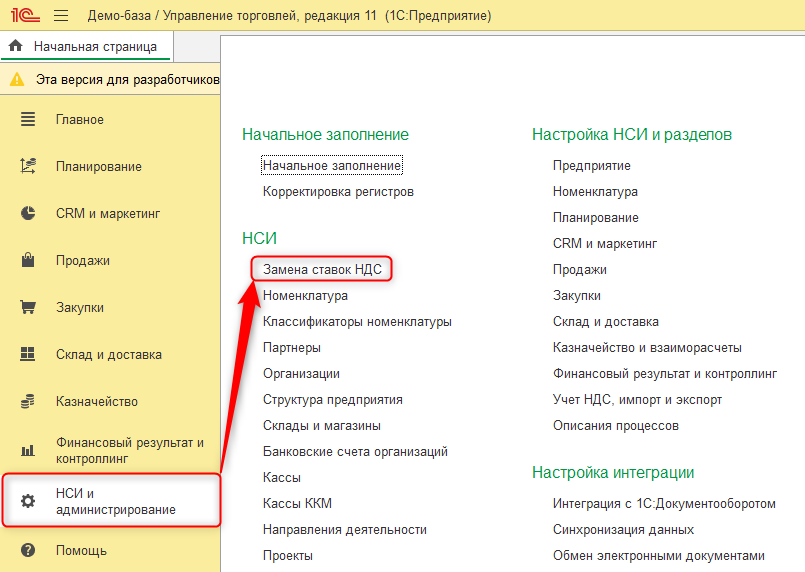Image resolution: width=805 pixels, height=572 pixels.
Task: Click the Финансовый результат bar chart icon
Action: click(x=28, y=450)
